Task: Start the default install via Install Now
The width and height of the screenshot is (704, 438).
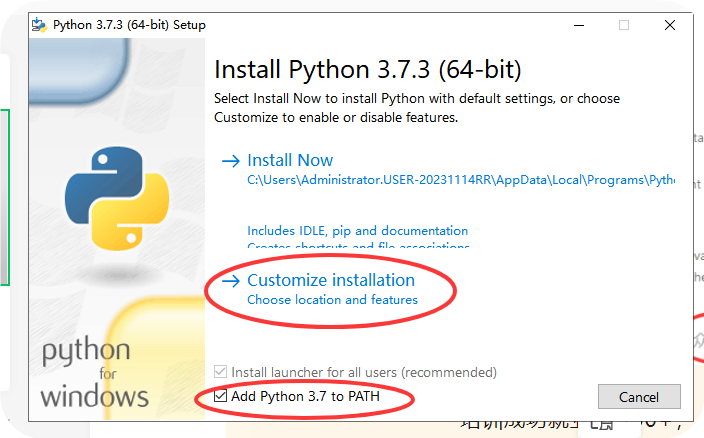Action: (x=290, y=160)
